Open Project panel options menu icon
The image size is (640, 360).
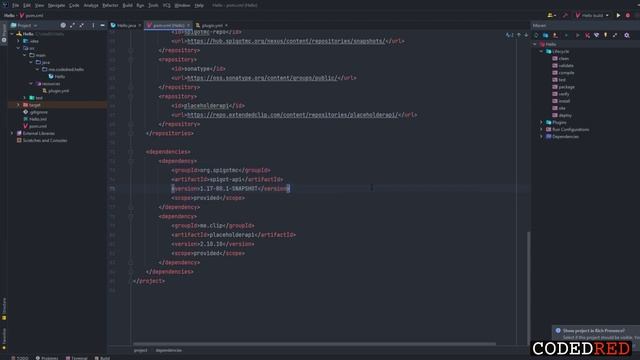click(93, 25)
